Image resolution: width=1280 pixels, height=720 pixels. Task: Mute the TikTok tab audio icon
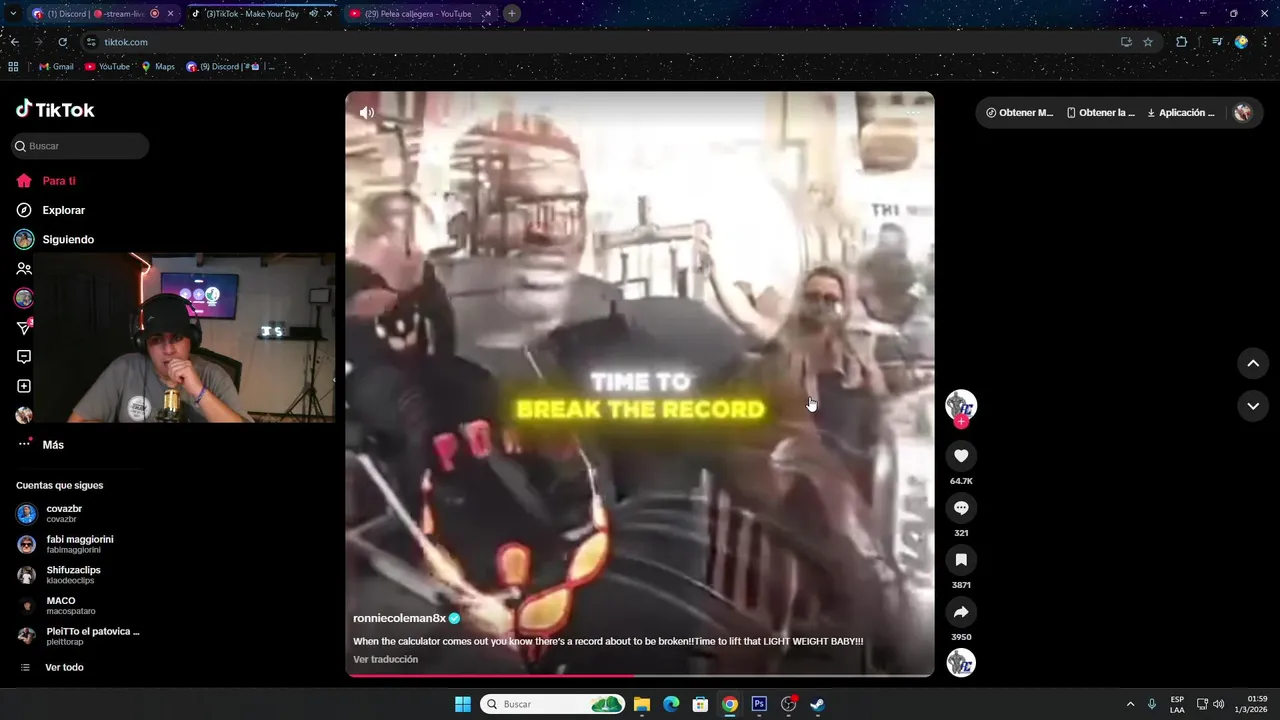(x=314, y=14)
